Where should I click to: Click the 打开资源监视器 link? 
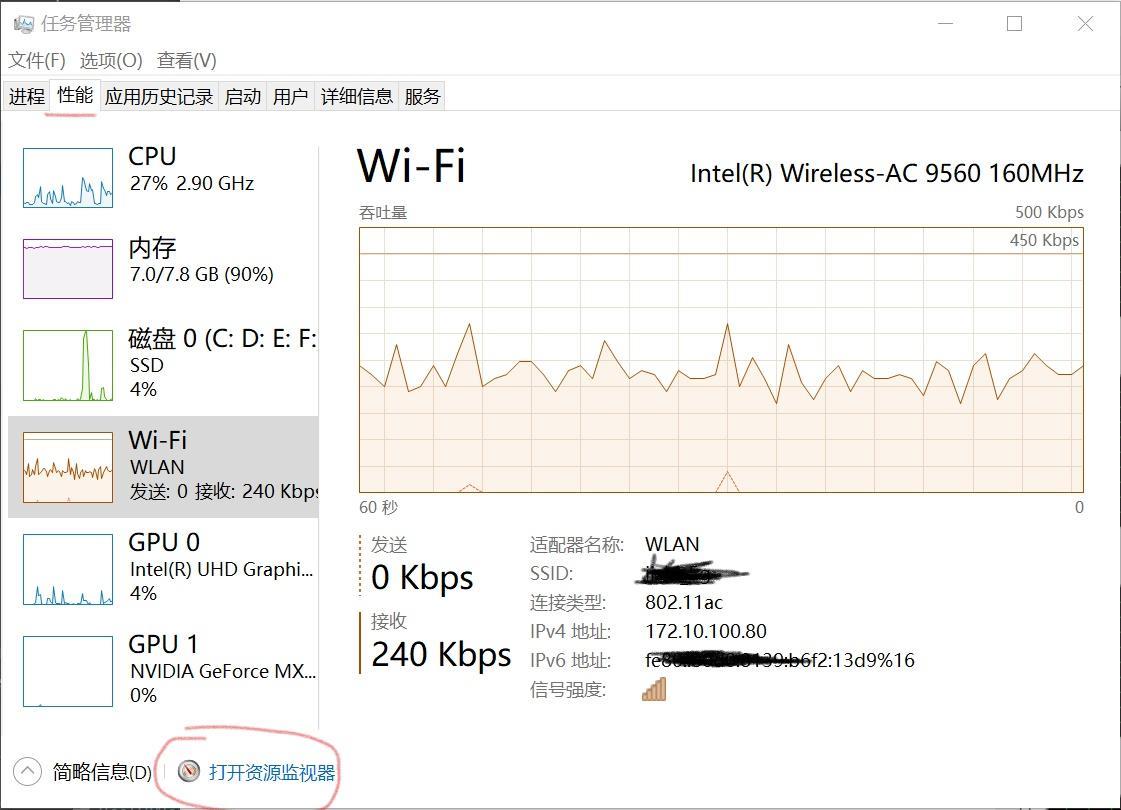click(272, 772)
